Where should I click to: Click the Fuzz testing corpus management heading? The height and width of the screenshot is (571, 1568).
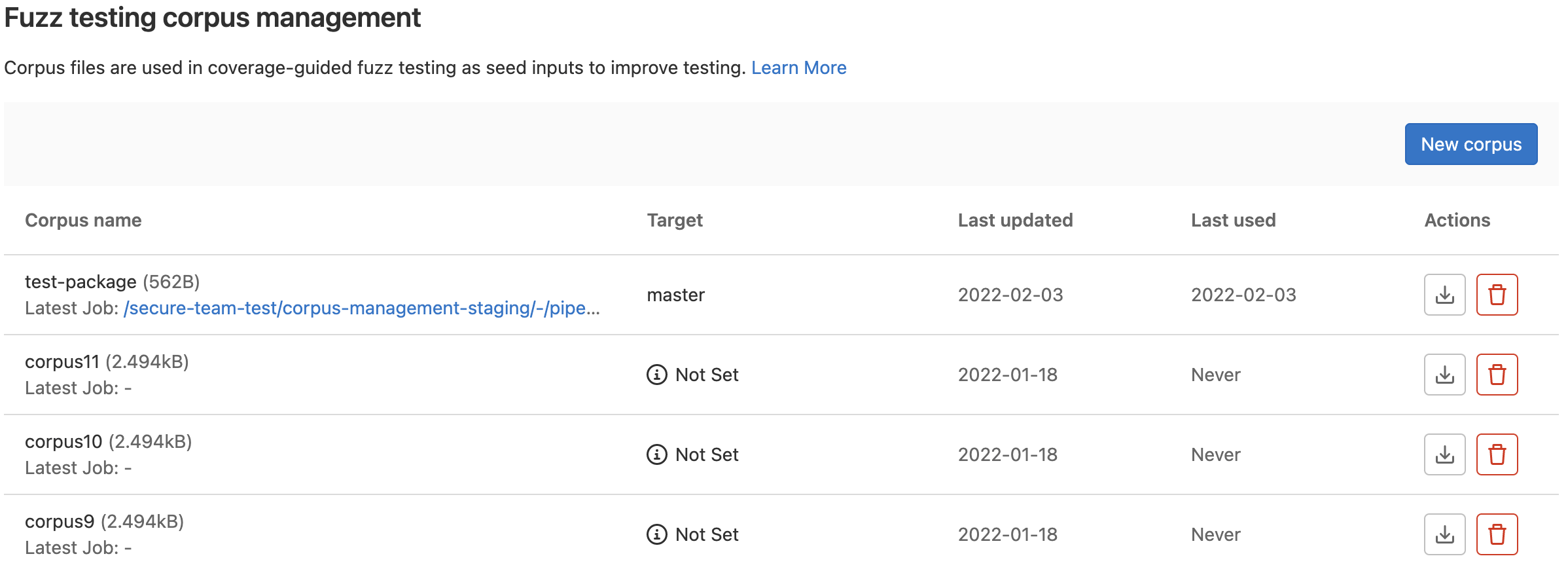point(213,18)
